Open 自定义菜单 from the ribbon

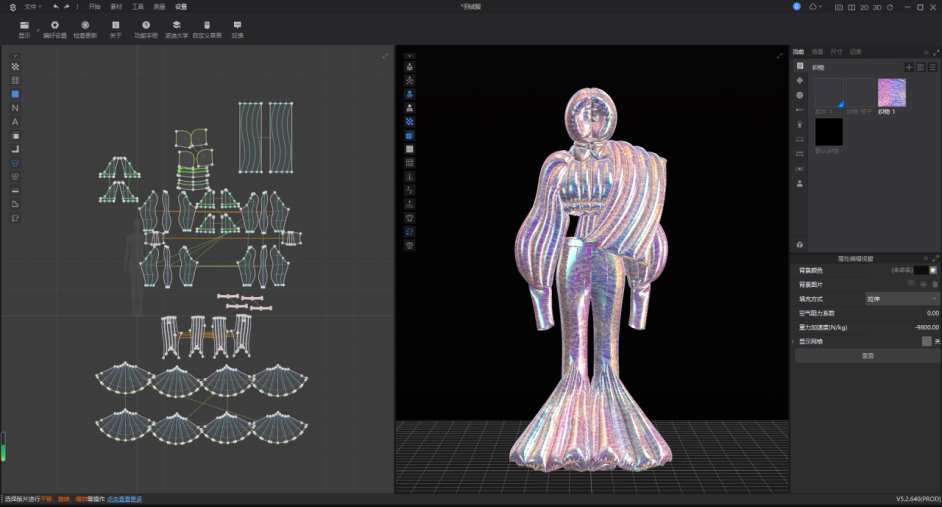coord(207,25)
